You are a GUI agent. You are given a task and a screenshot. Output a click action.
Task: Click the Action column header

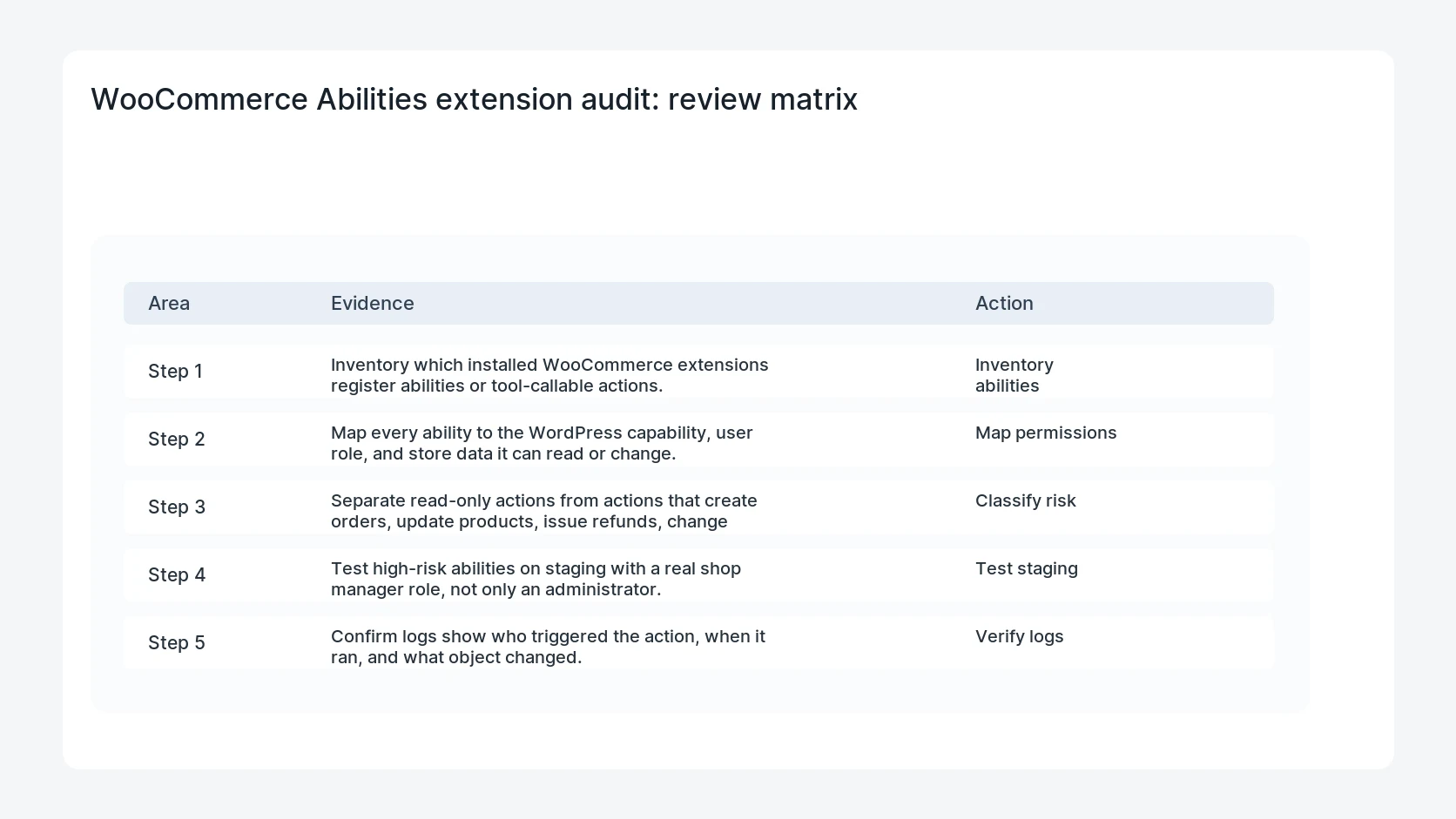coord(1004,303)
